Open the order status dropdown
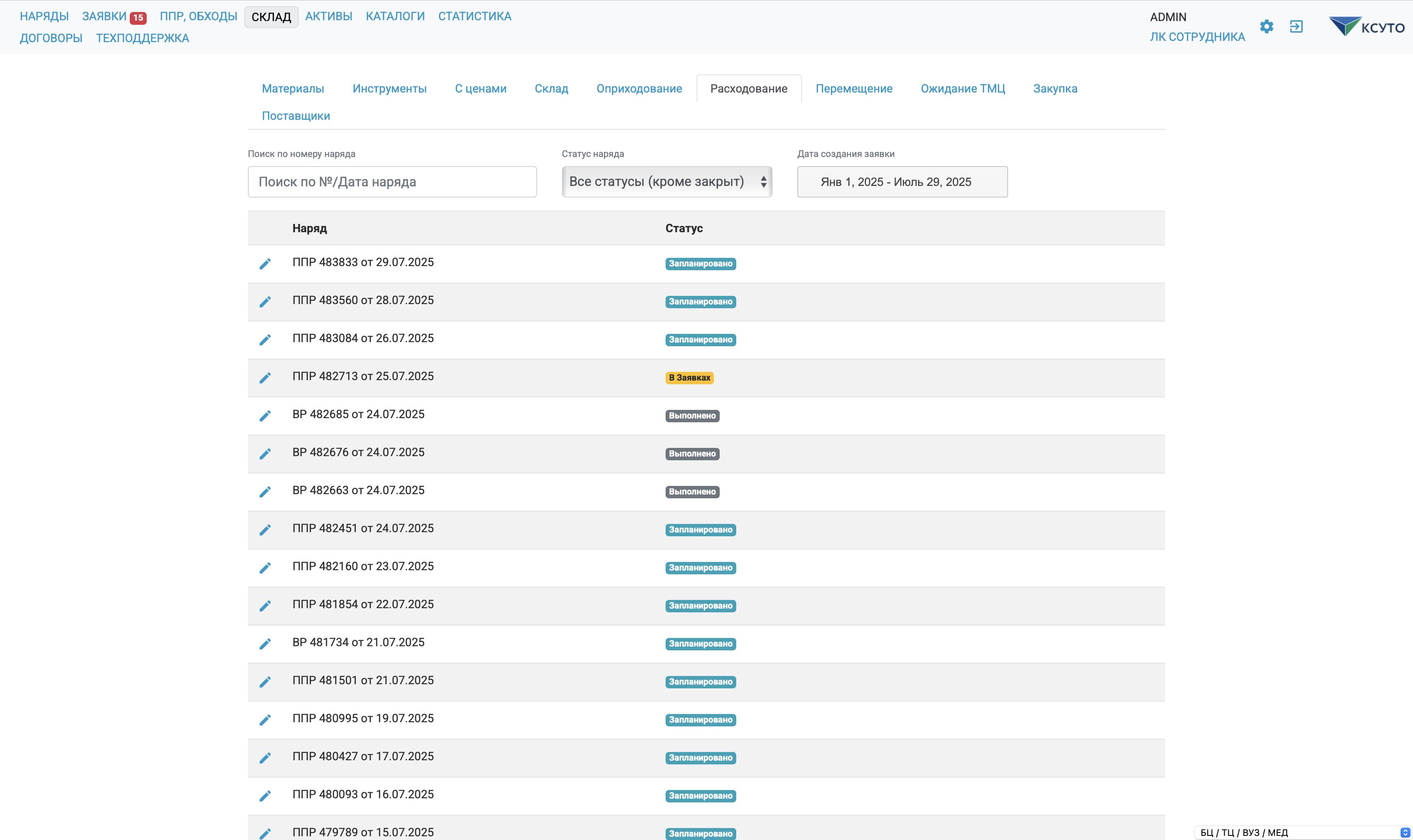1413x840 pixels. [x=666, y=182]
